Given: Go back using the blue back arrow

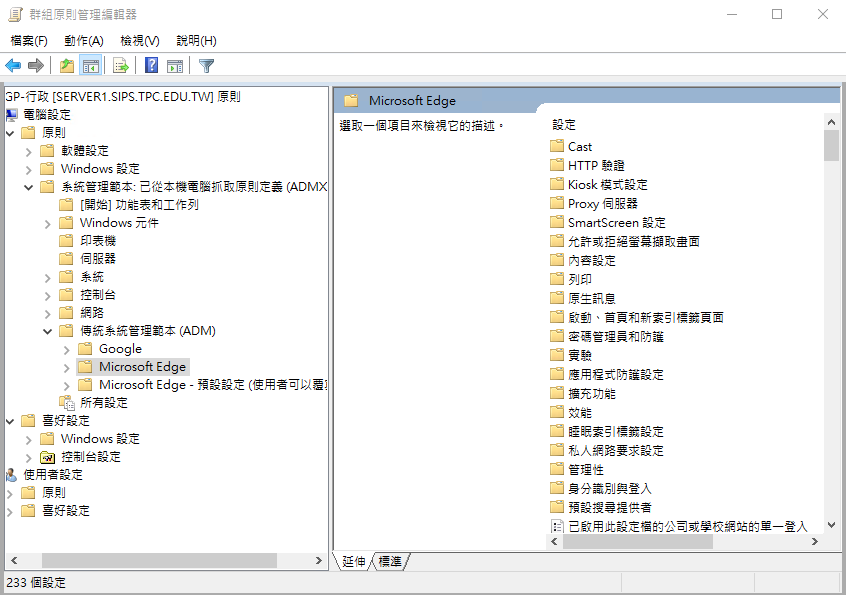Looking at the screenshot, I should pos(13,66).
